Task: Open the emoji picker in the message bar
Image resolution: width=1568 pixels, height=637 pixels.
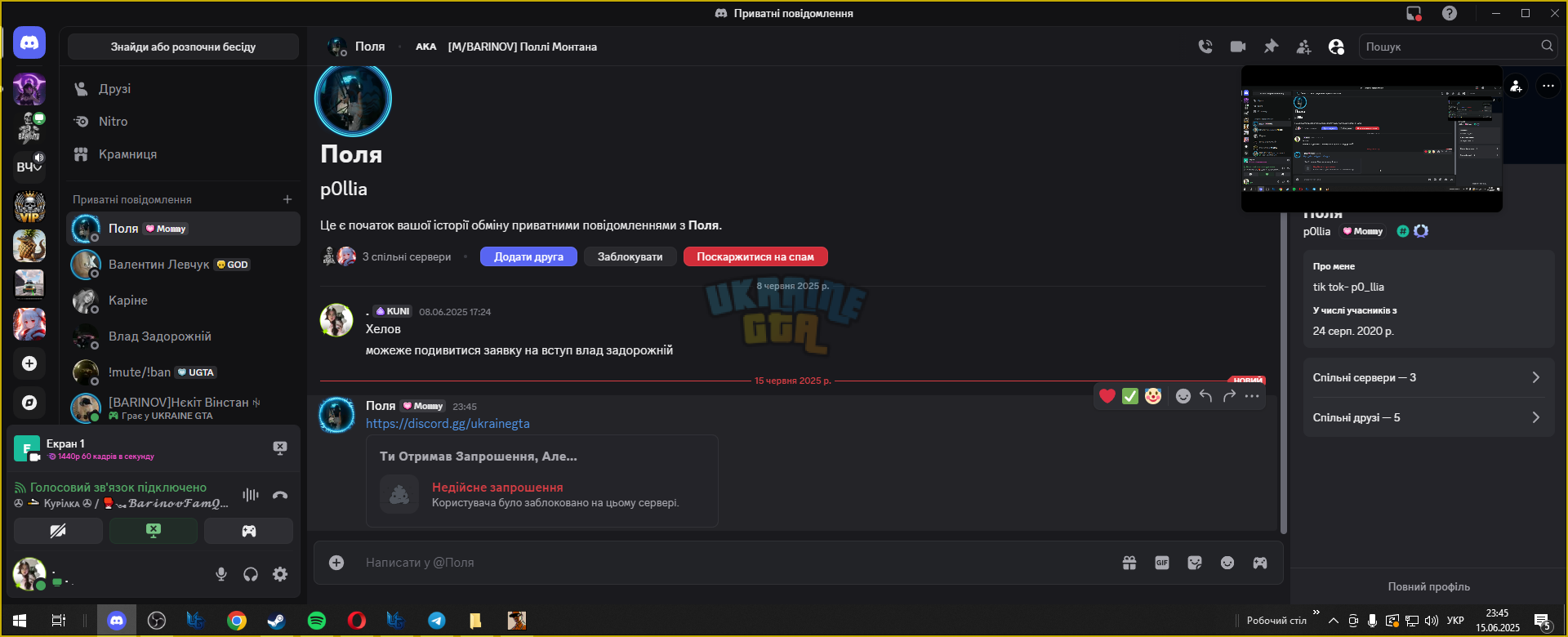Action: [1227, 563]
